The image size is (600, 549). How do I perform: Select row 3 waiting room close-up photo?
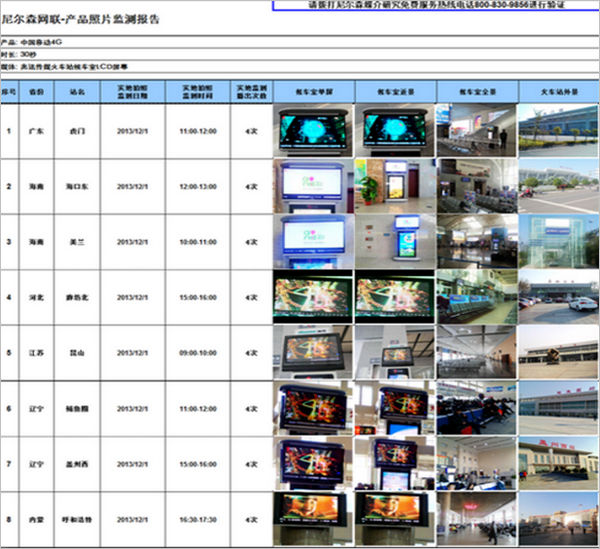click(x=395, y=242)
